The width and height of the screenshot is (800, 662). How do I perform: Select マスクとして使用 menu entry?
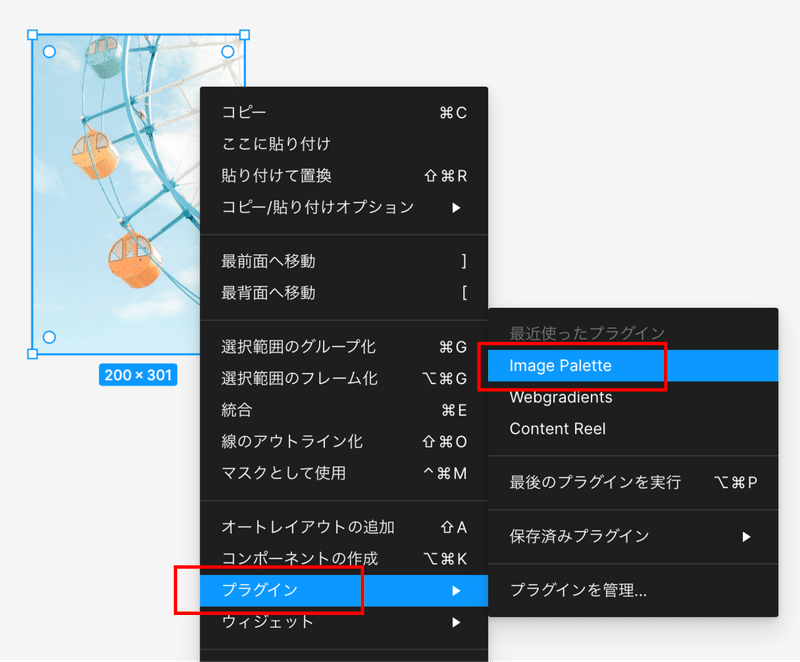pos(344,473)
